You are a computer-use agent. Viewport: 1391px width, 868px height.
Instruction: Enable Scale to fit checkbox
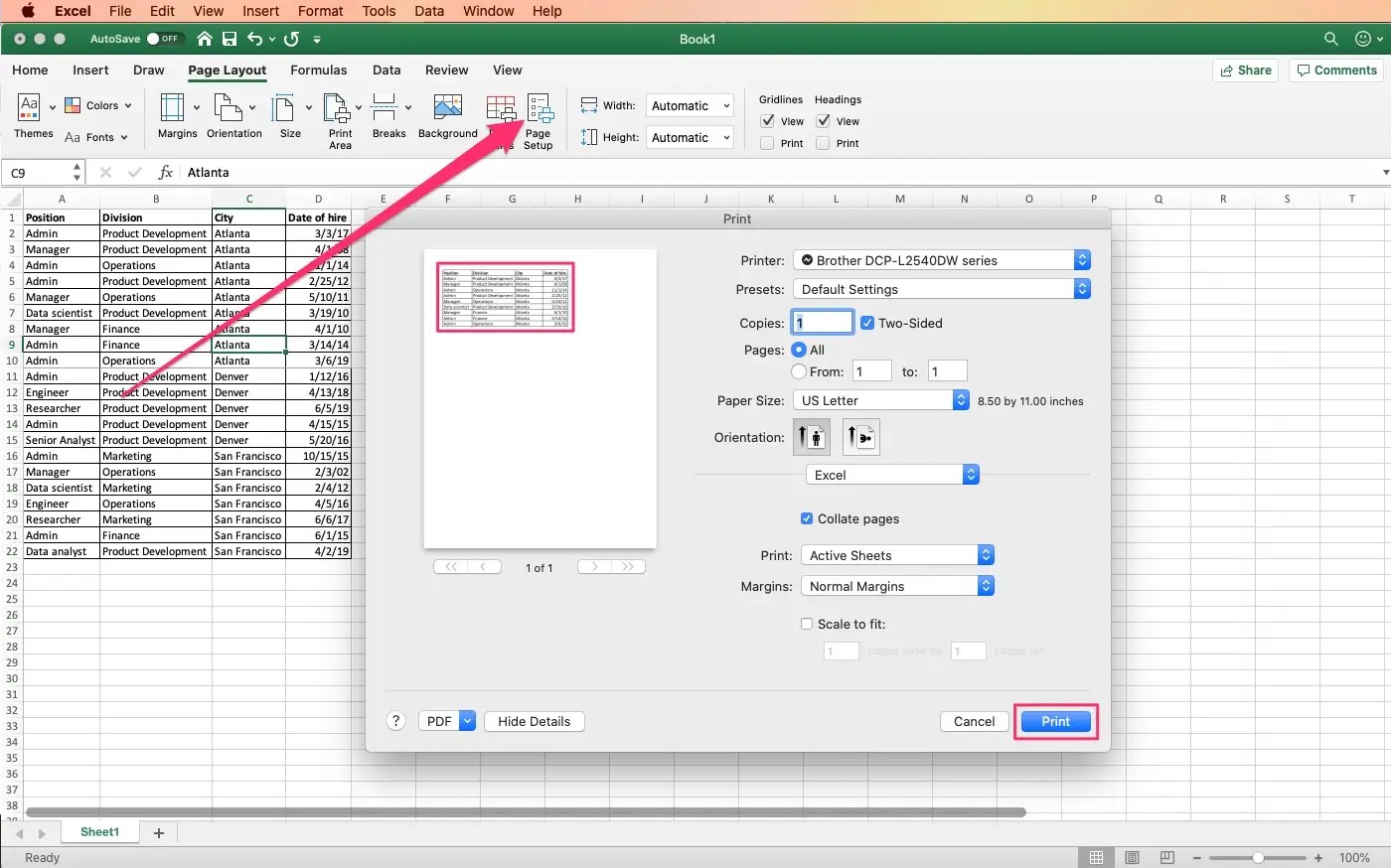click(x=807, y=624)
